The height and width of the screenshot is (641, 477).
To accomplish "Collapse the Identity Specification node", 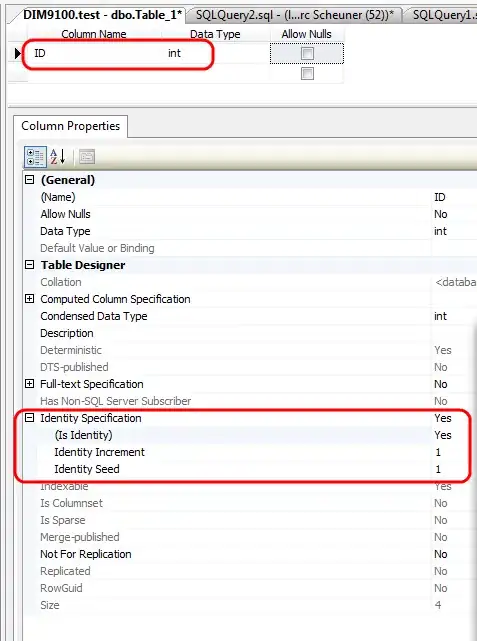I will [x=29, y=417].
